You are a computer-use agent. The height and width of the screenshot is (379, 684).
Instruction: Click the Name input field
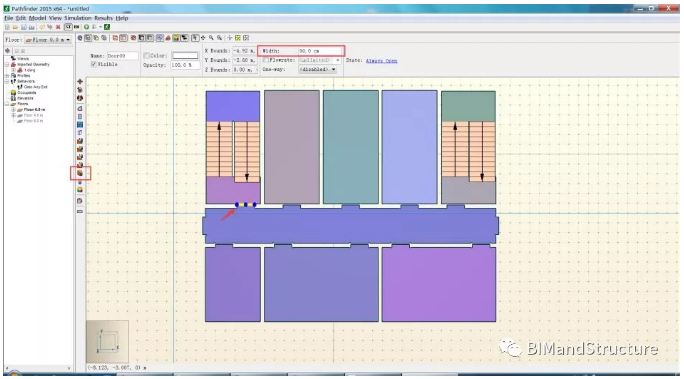123,56
